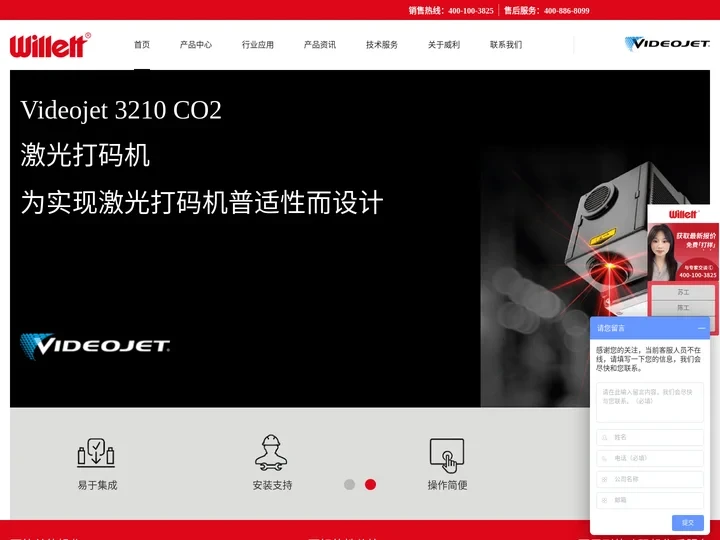720x540 pixels.
Task: Submit the message with 提交 button
Action: tap(687, 523)
